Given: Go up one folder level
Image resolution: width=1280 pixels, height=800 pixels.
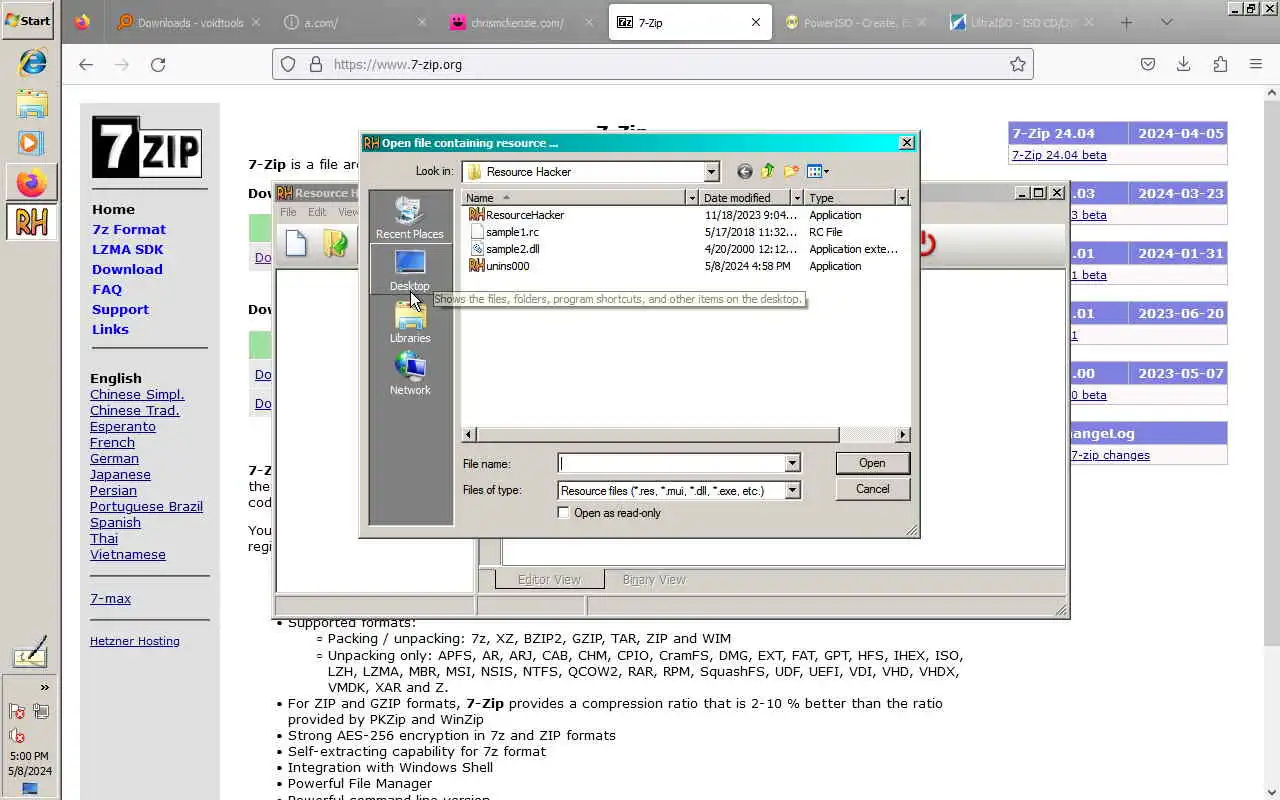Looking at the screenshot, I should pos(768,171).
